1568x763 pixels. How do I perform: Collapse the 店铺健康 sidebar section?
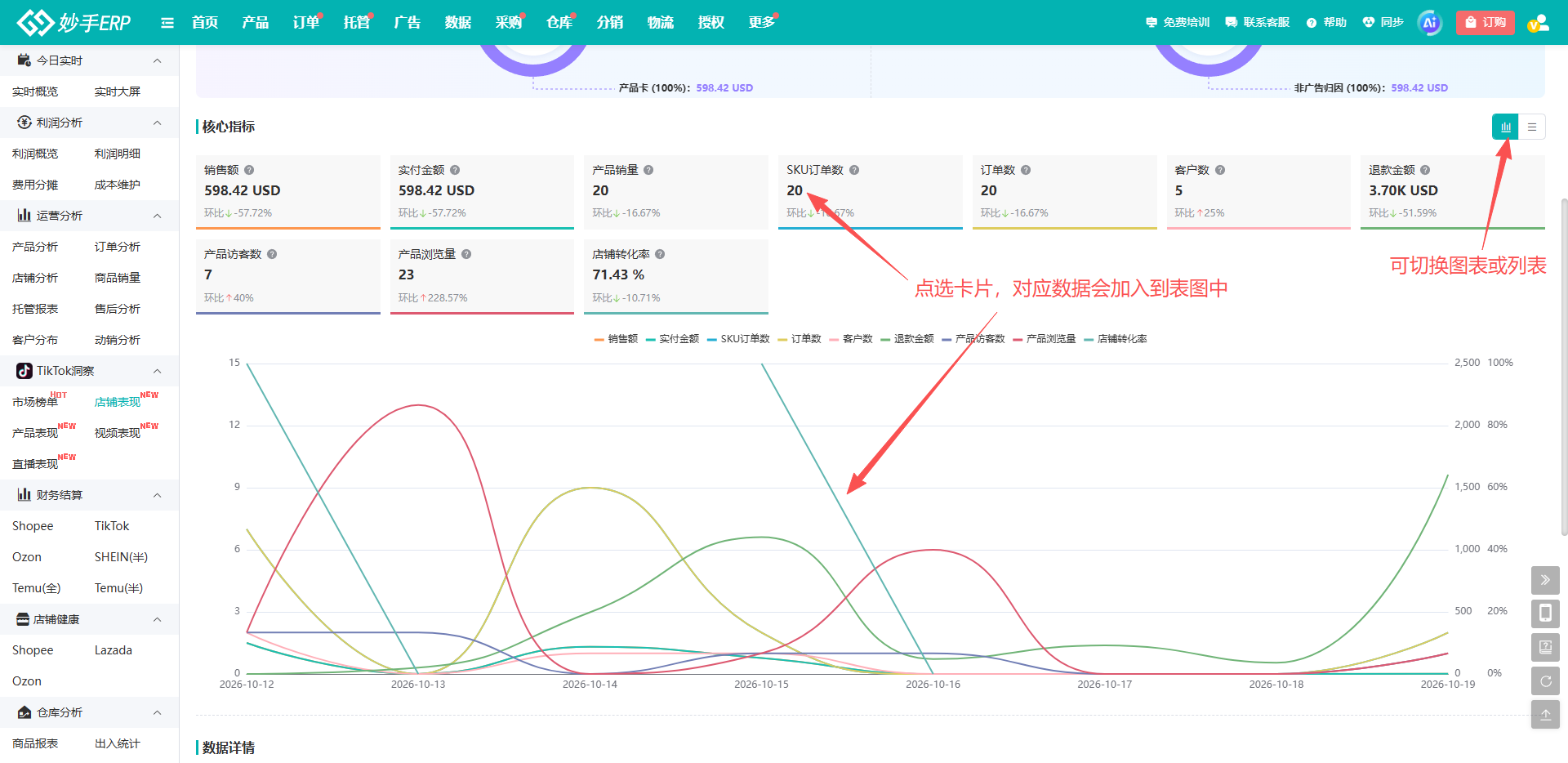pos(157,619)
